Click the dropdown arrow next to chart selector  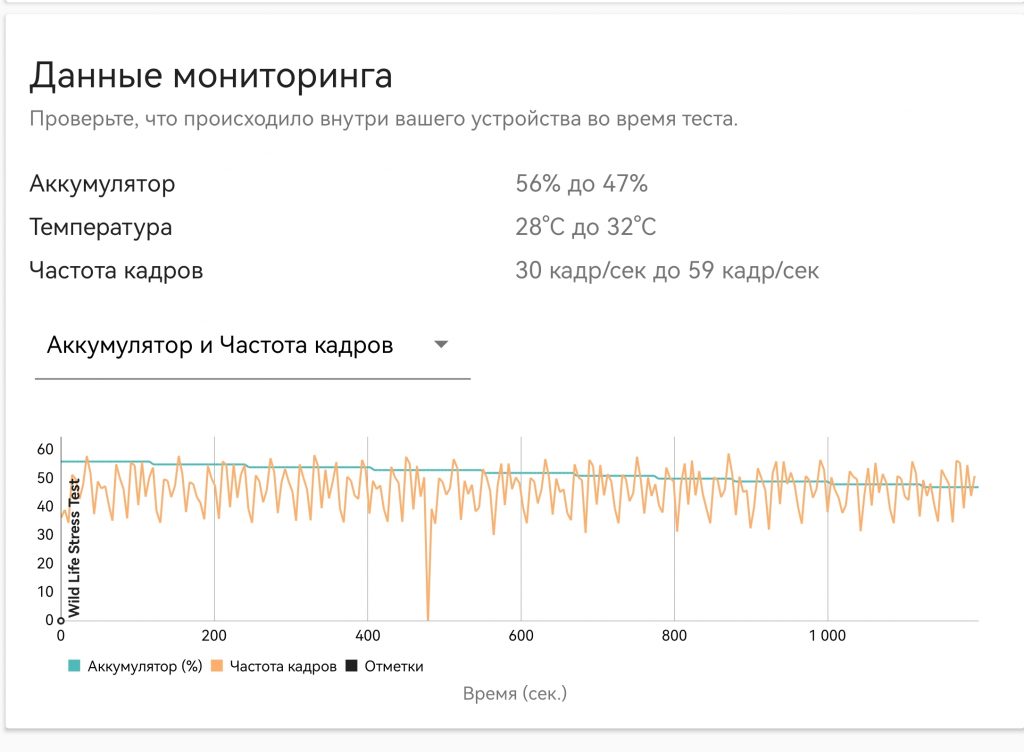pos(441,344)
